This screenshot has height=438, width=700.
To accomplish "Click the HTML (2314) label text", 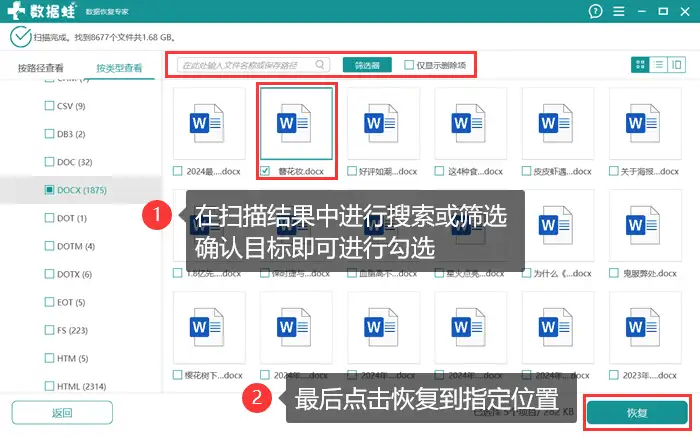I will (82, 387).
